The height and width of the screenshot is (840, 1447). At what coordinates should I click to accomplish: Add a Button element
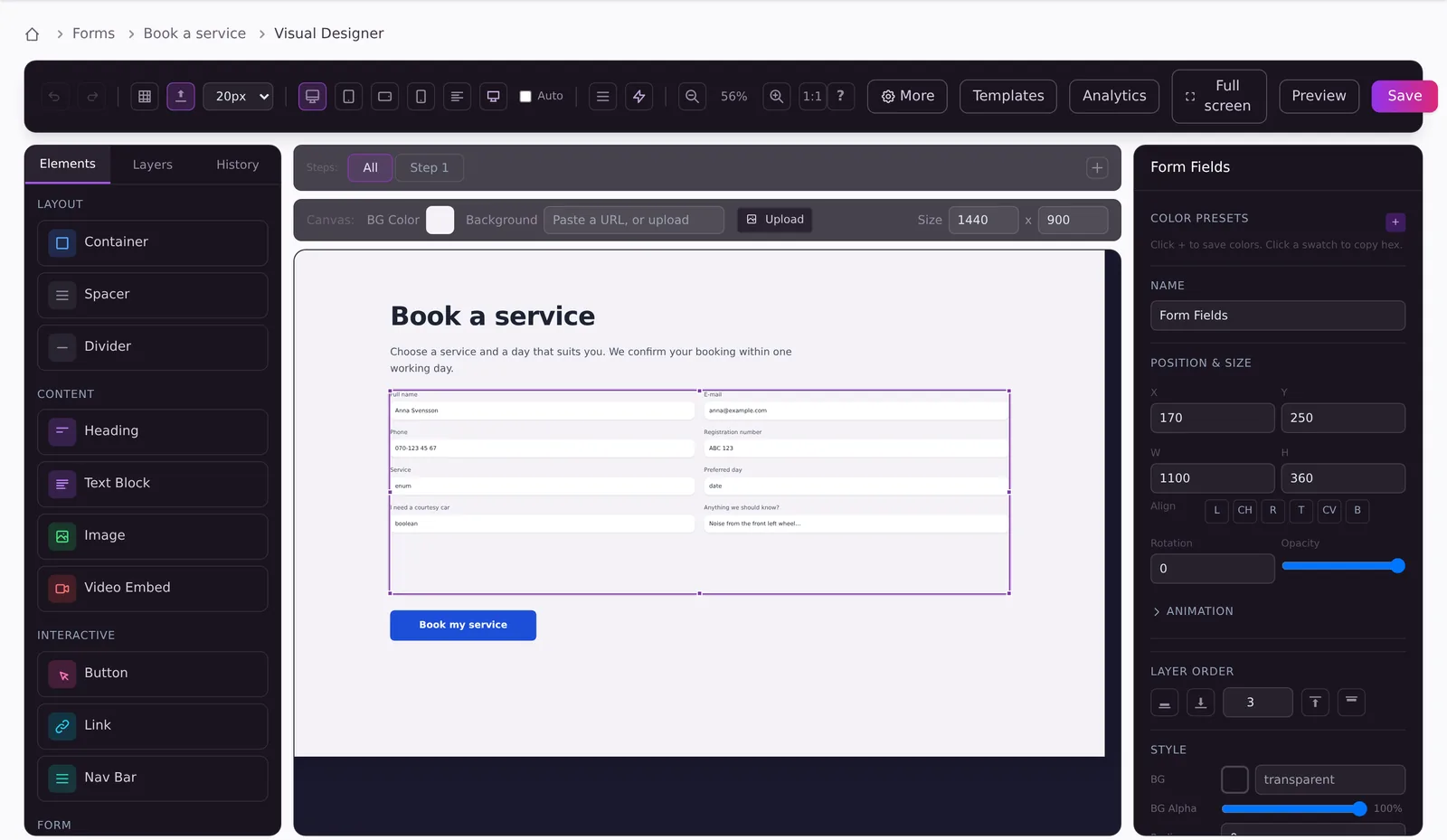[153, 675]
